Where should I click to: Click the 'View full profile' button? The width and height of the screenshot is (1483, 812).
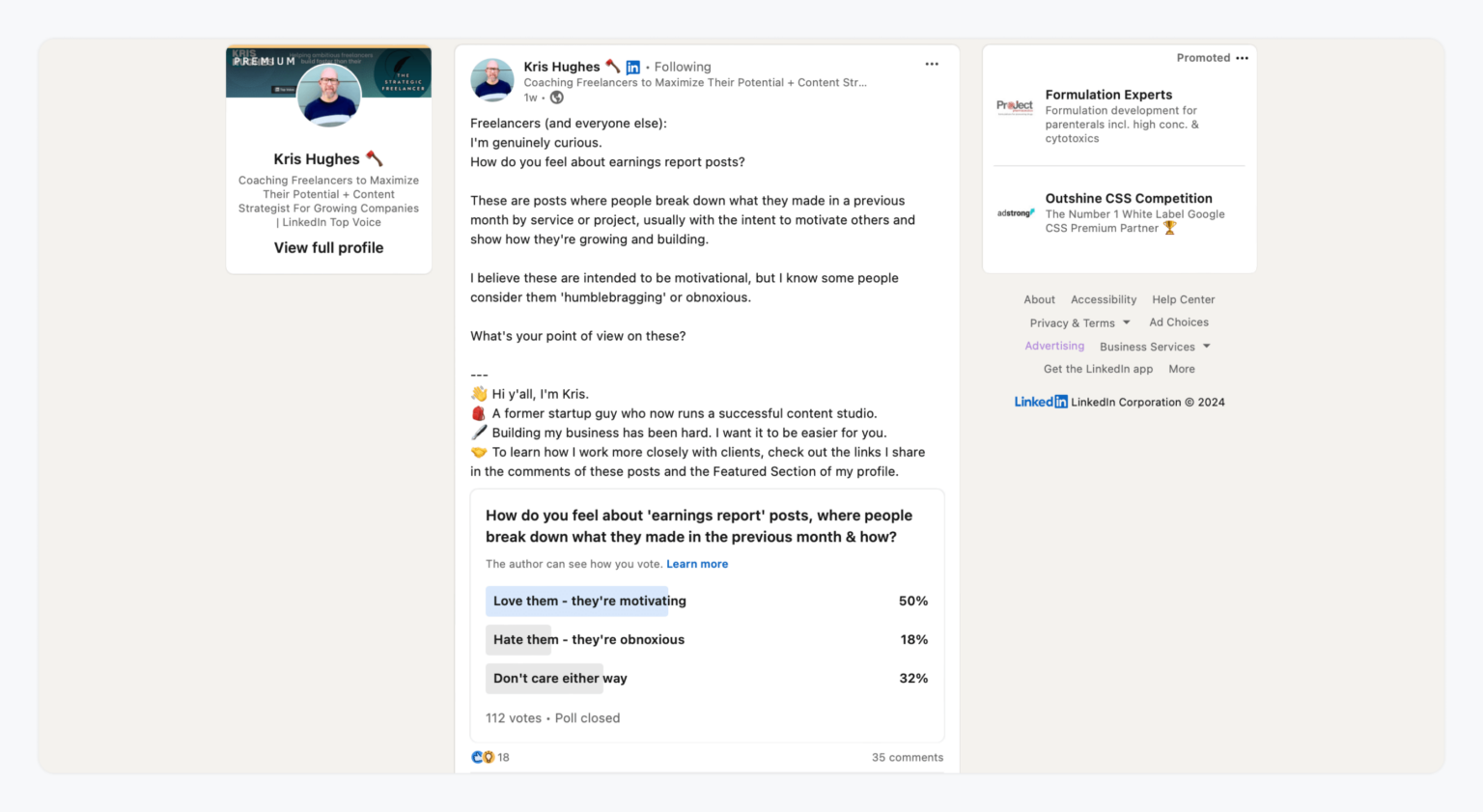(x=328, y=247)
